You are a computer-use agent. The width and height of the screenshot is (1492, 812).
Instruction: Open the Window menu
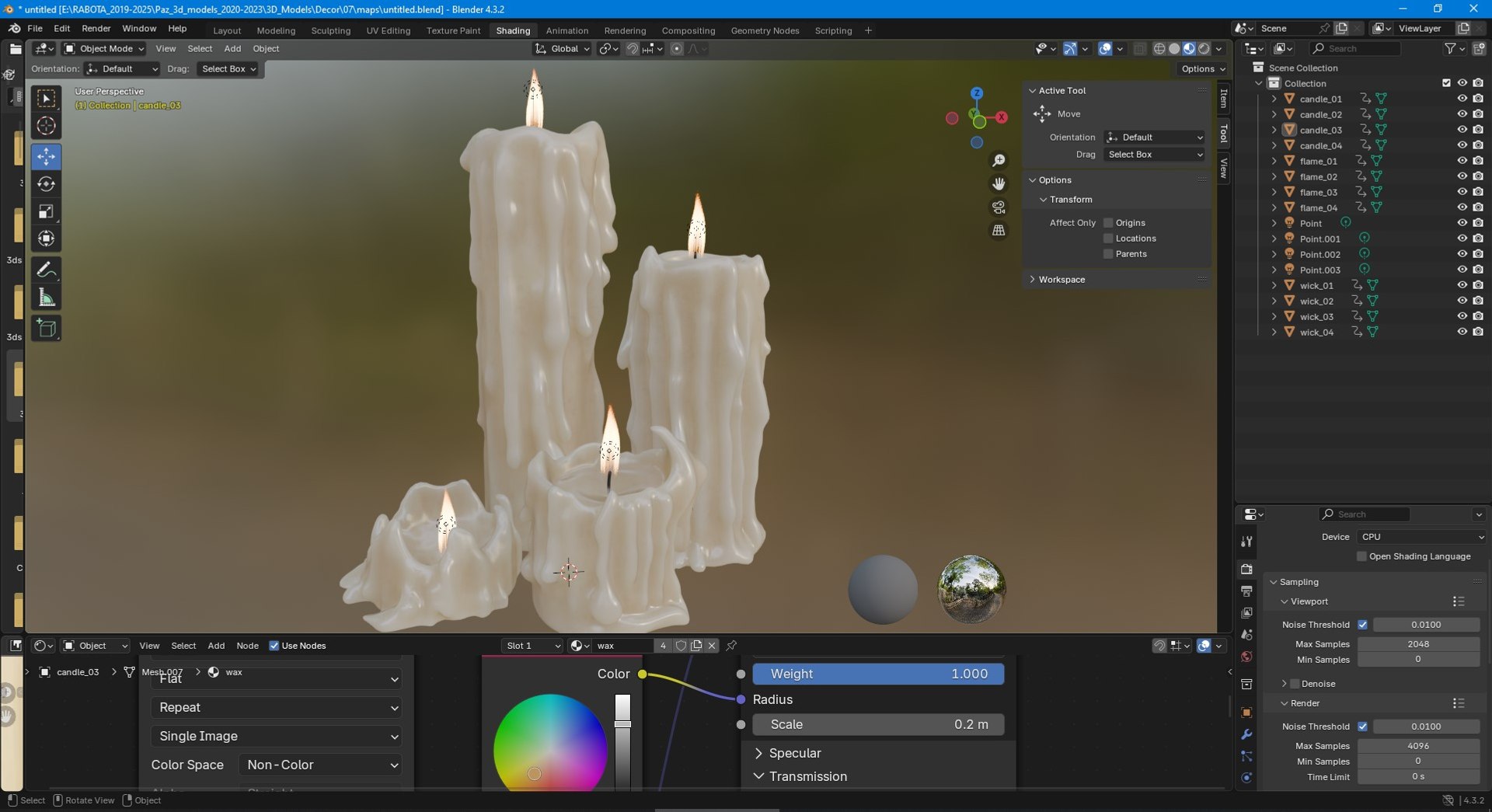(x=139, y=28)
